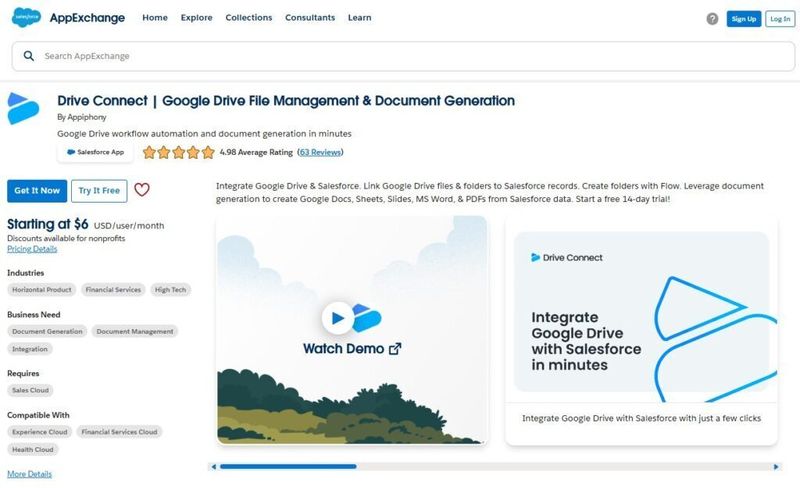
Task: Select the Horizontal Product industry tag
Action: coord(42,289)
